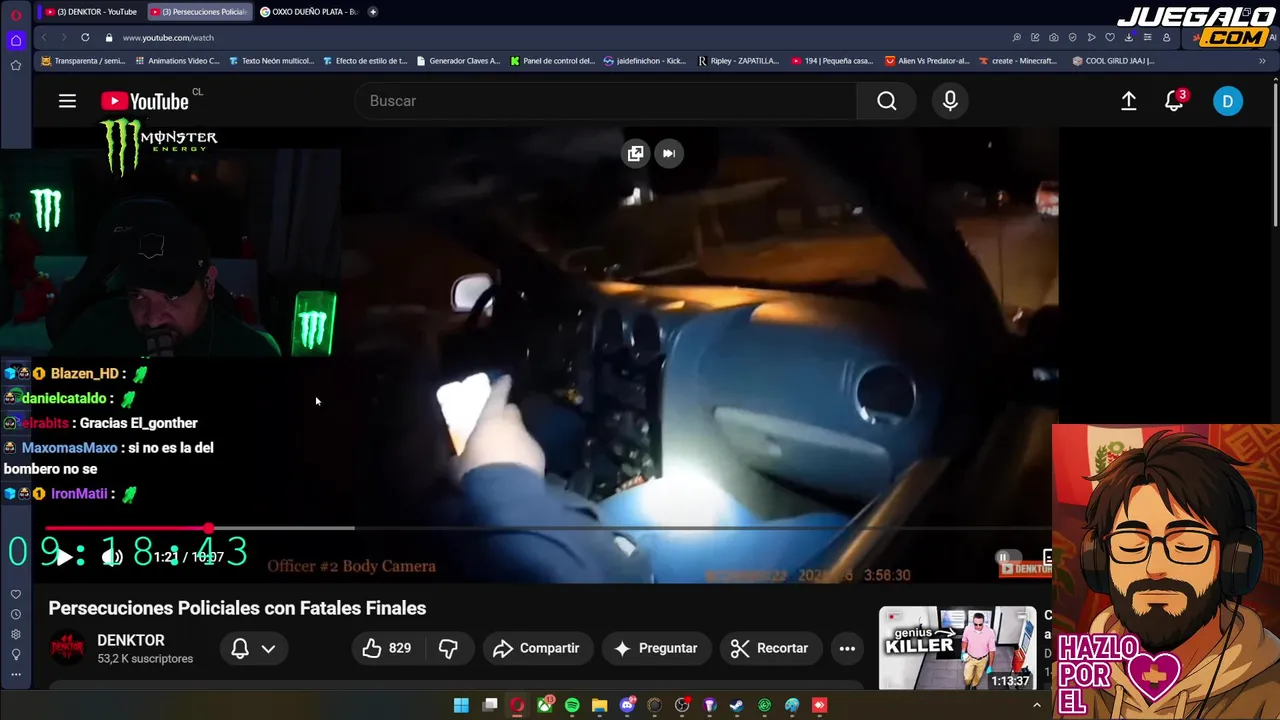Show hidden system tray icons chevron
1280x720 pixels.
[x=1036, y=705]
